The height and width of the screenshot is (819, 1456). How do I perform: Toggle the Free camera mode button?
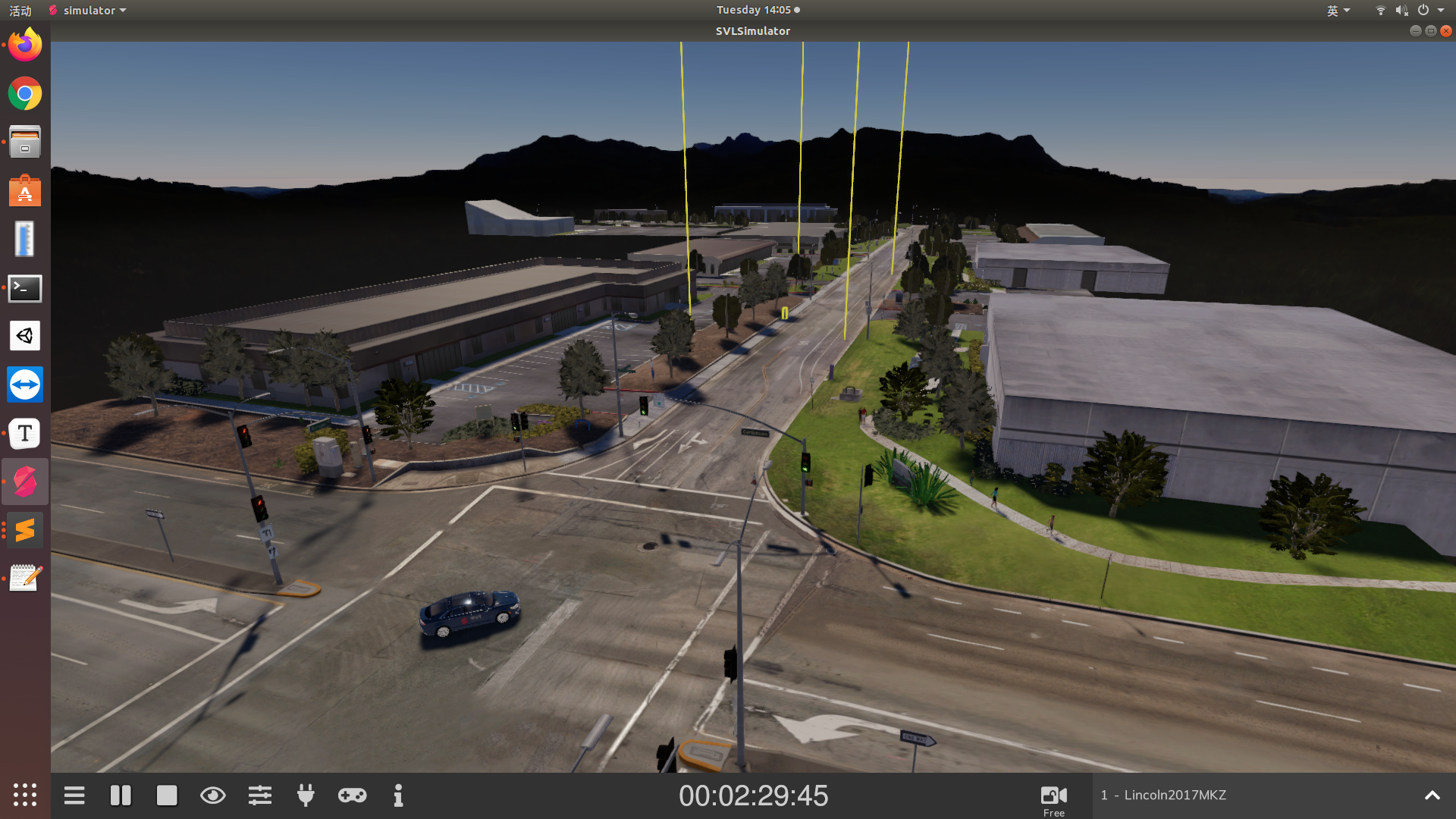click(x=1053, y=799)
